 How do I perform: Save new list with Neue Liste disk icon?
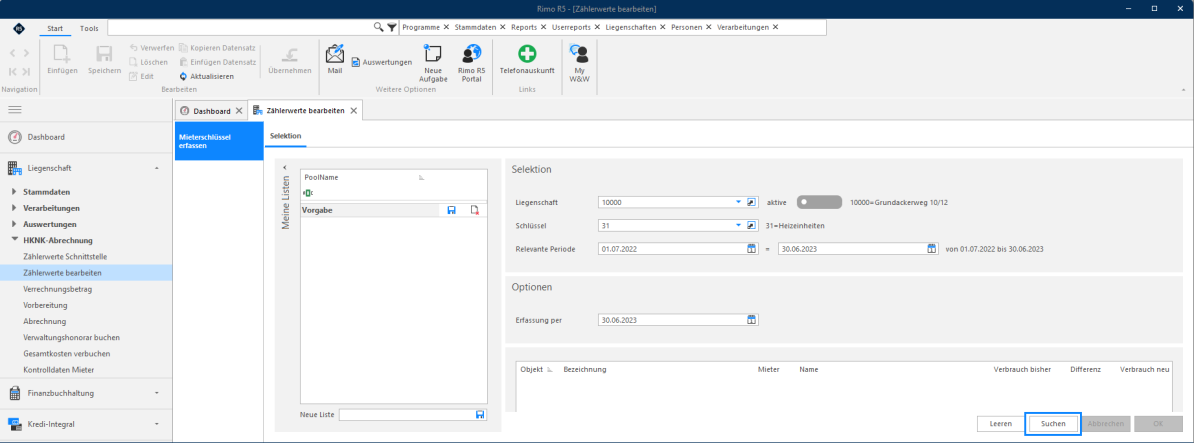pyautogui.click(x=480, y=415)
